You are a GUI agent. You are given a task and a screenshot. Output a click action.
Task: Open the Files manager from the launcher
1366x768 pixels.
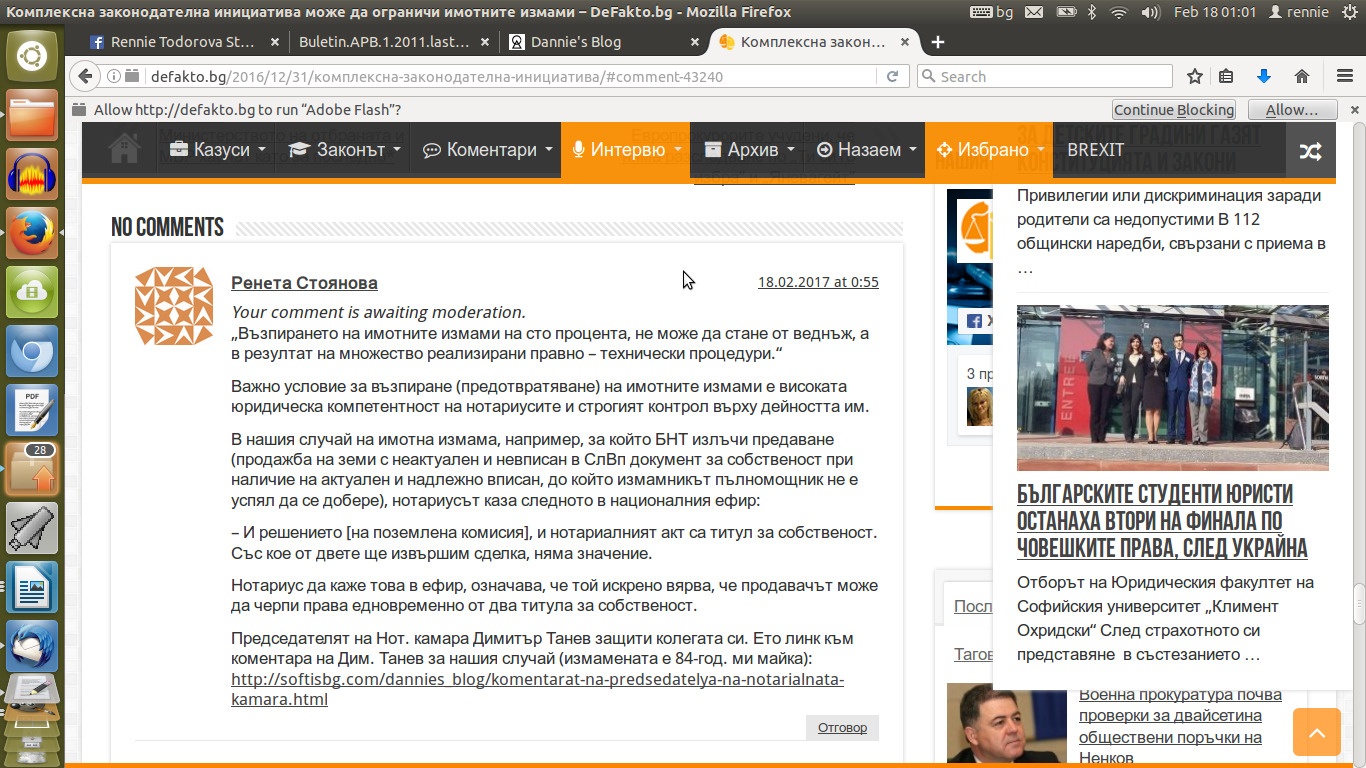tap(33, 116)
